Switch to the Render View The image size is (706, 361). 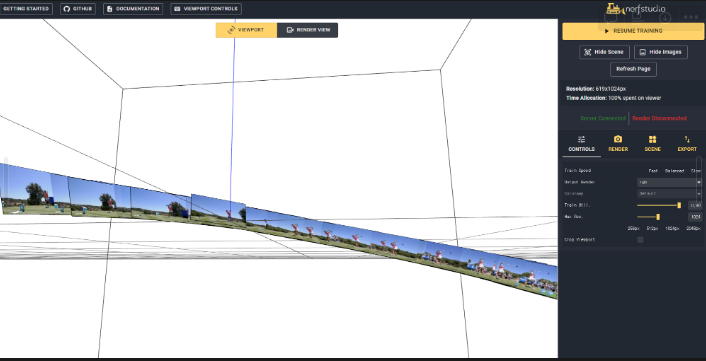(307, 30)
